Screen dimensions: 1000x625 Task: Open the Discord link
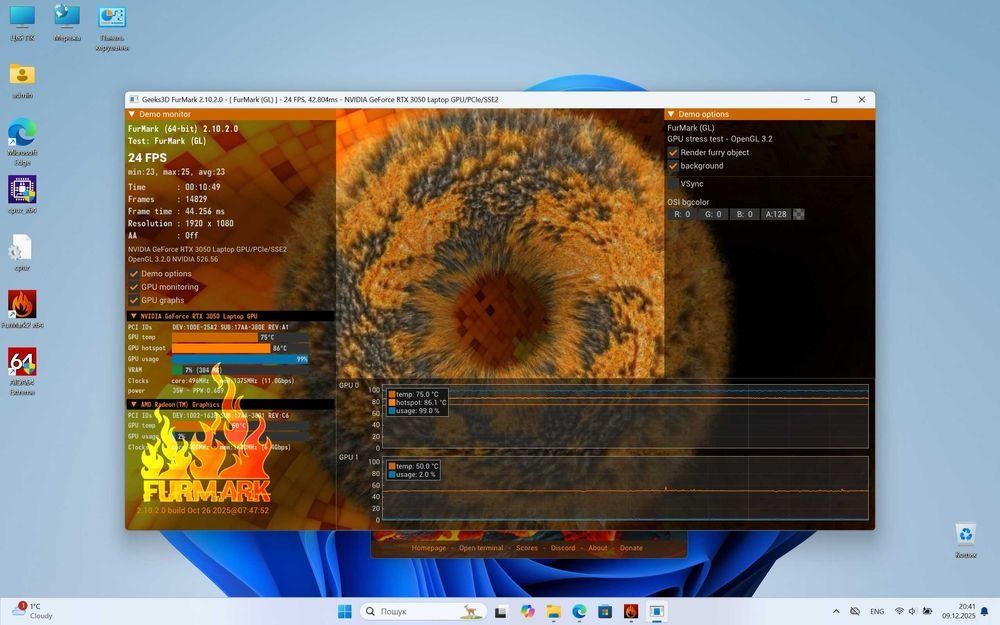coord(562,548)
